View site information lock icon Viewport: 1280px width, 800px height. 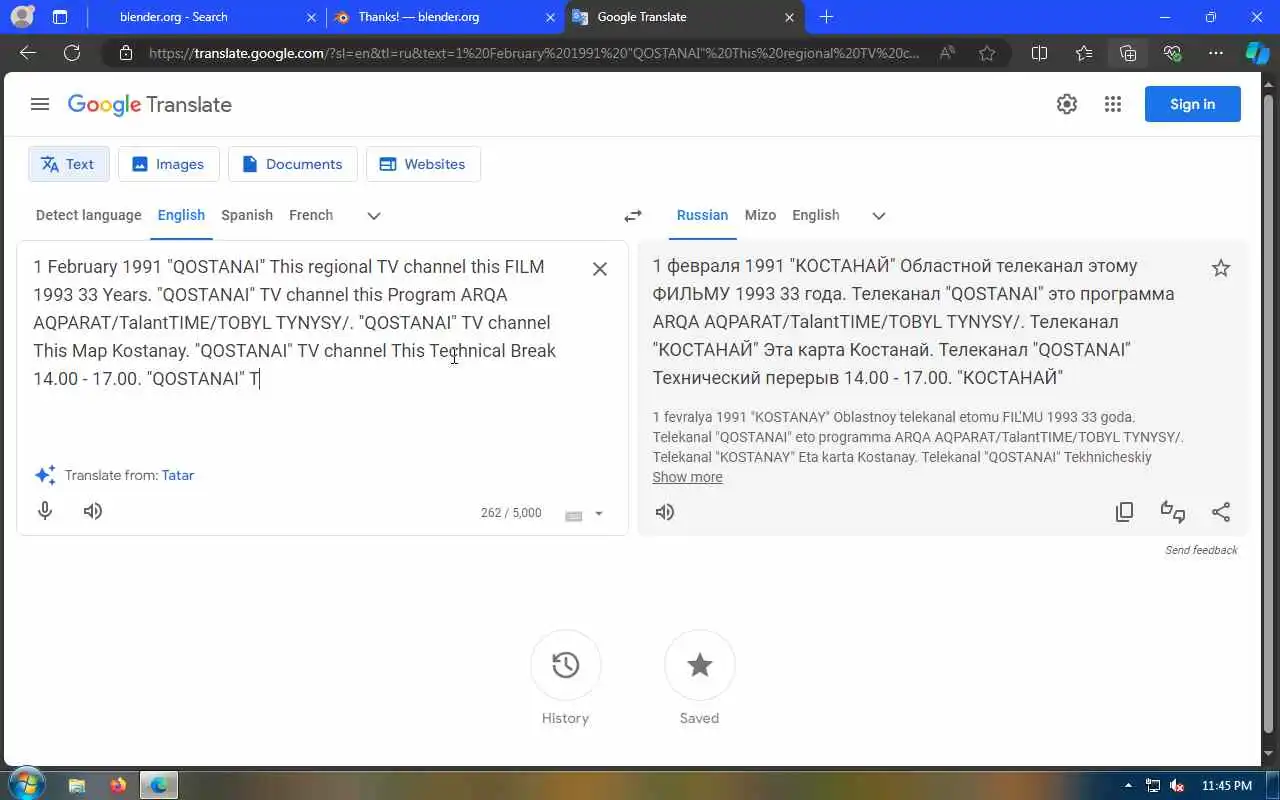point(125,53)
